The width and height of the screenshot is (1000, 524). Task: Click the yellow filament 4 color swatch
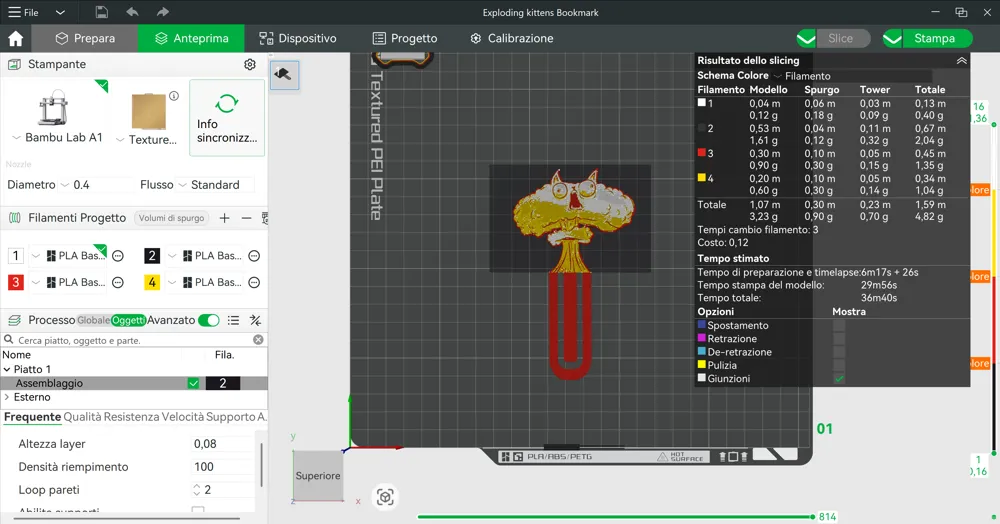coord(152,282)
